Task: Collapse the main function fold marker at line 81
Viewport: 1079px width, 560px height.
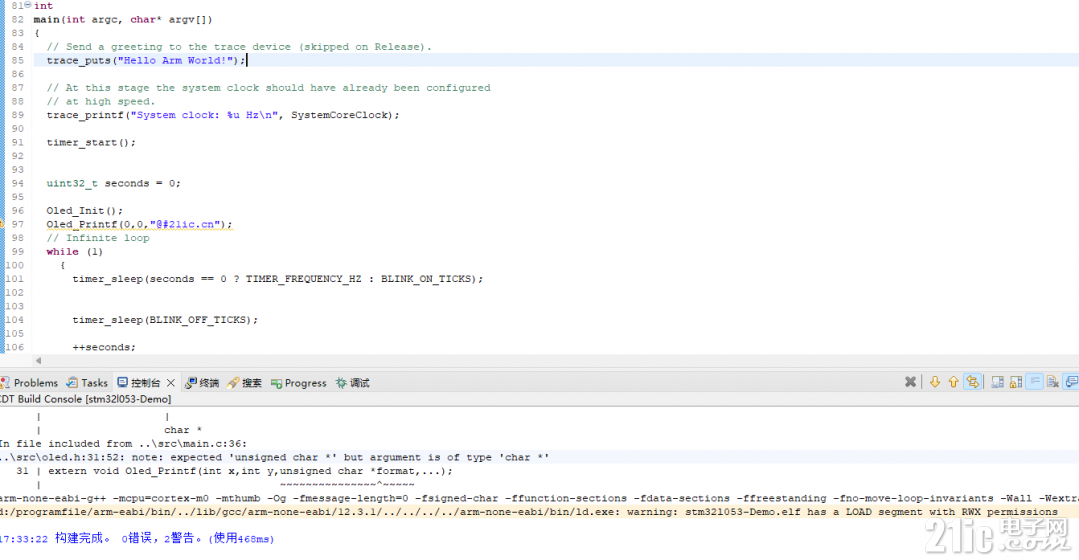Action: coord(28,5)
